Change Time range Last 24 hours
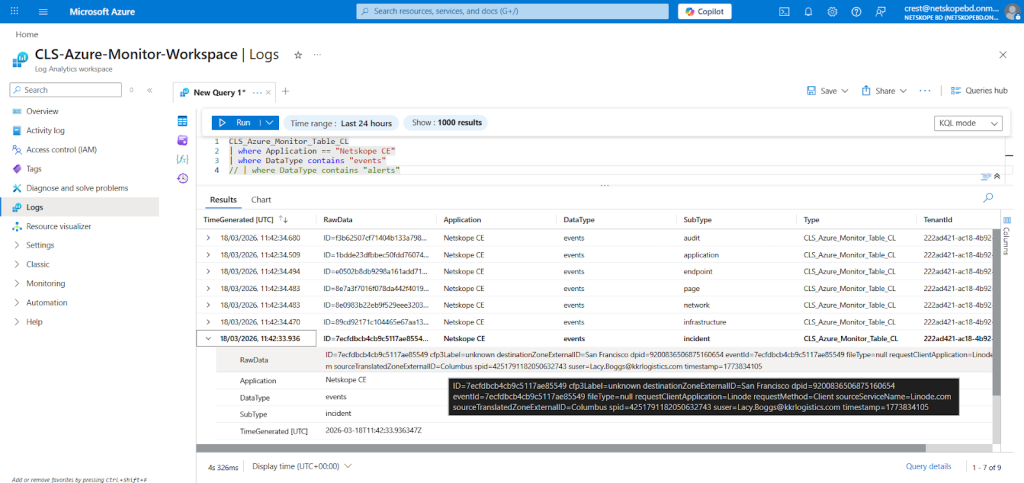Image resolution: width=1024 pixels, height=483 pixels. tap(341, 123)
